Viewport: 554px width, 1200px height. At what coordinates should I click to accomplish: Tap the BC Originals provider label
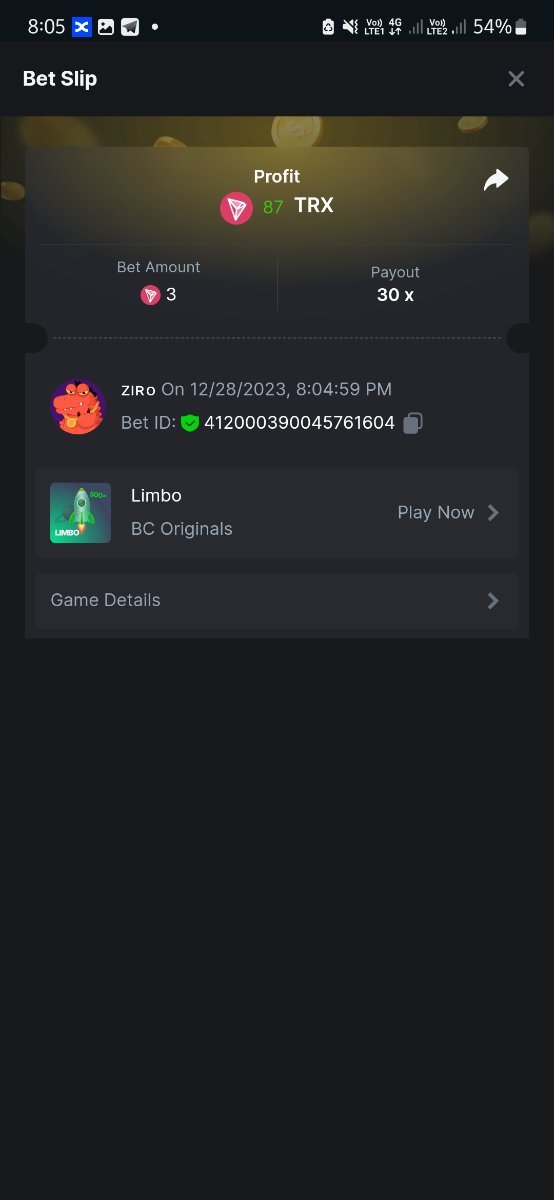click(182, 529)
